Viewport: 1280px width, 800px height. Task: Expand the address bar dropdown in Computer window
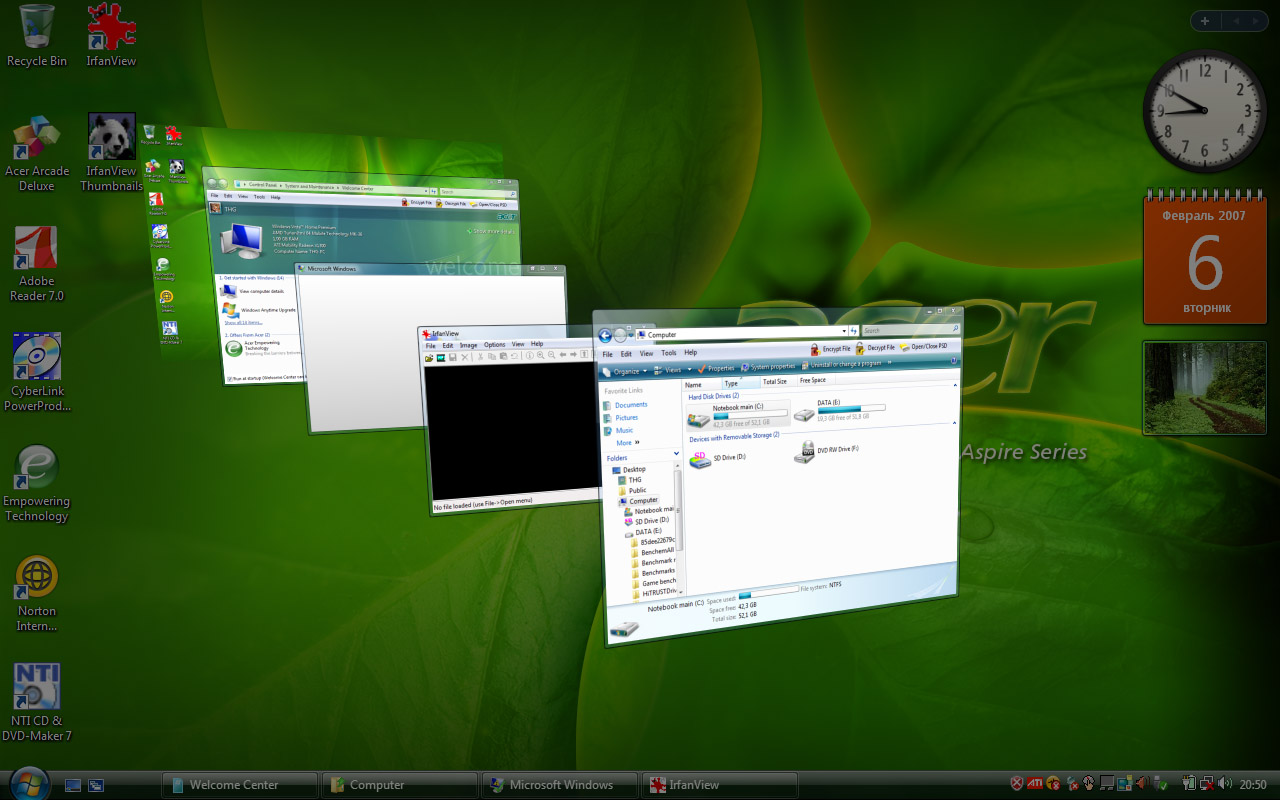tap(844, 330)
